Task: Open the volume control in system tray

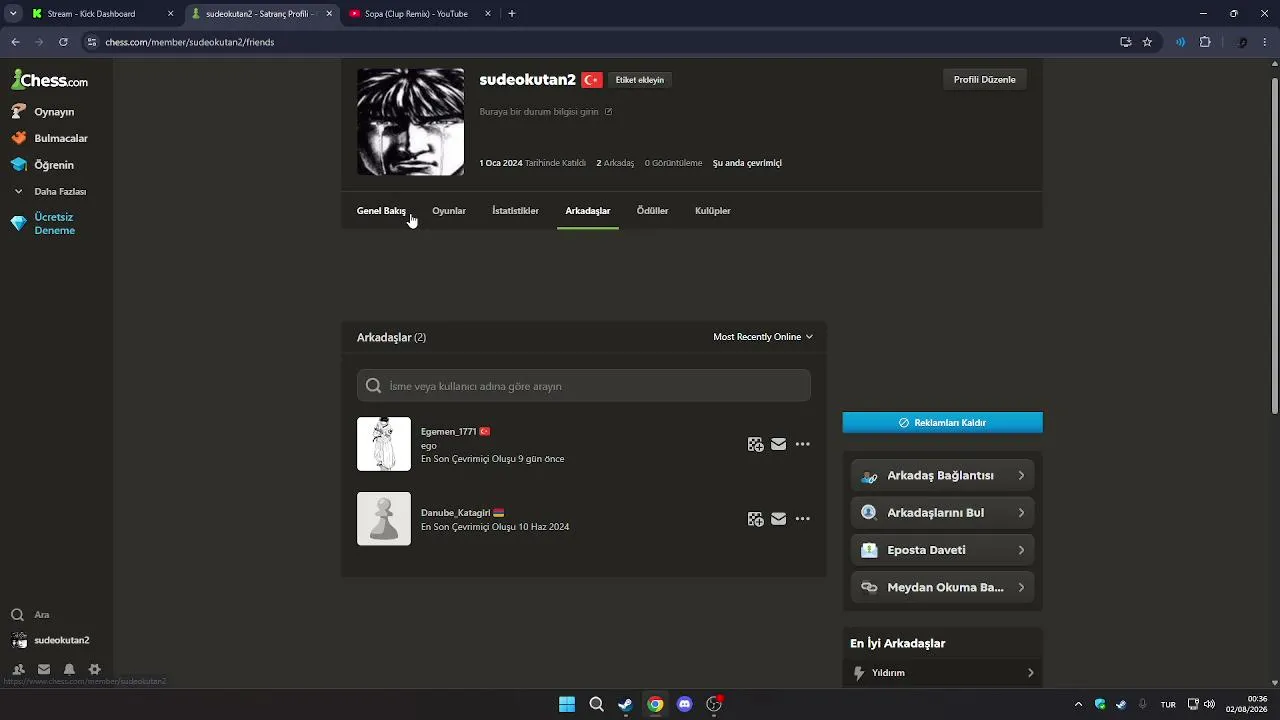Action: pos(1210,704)
